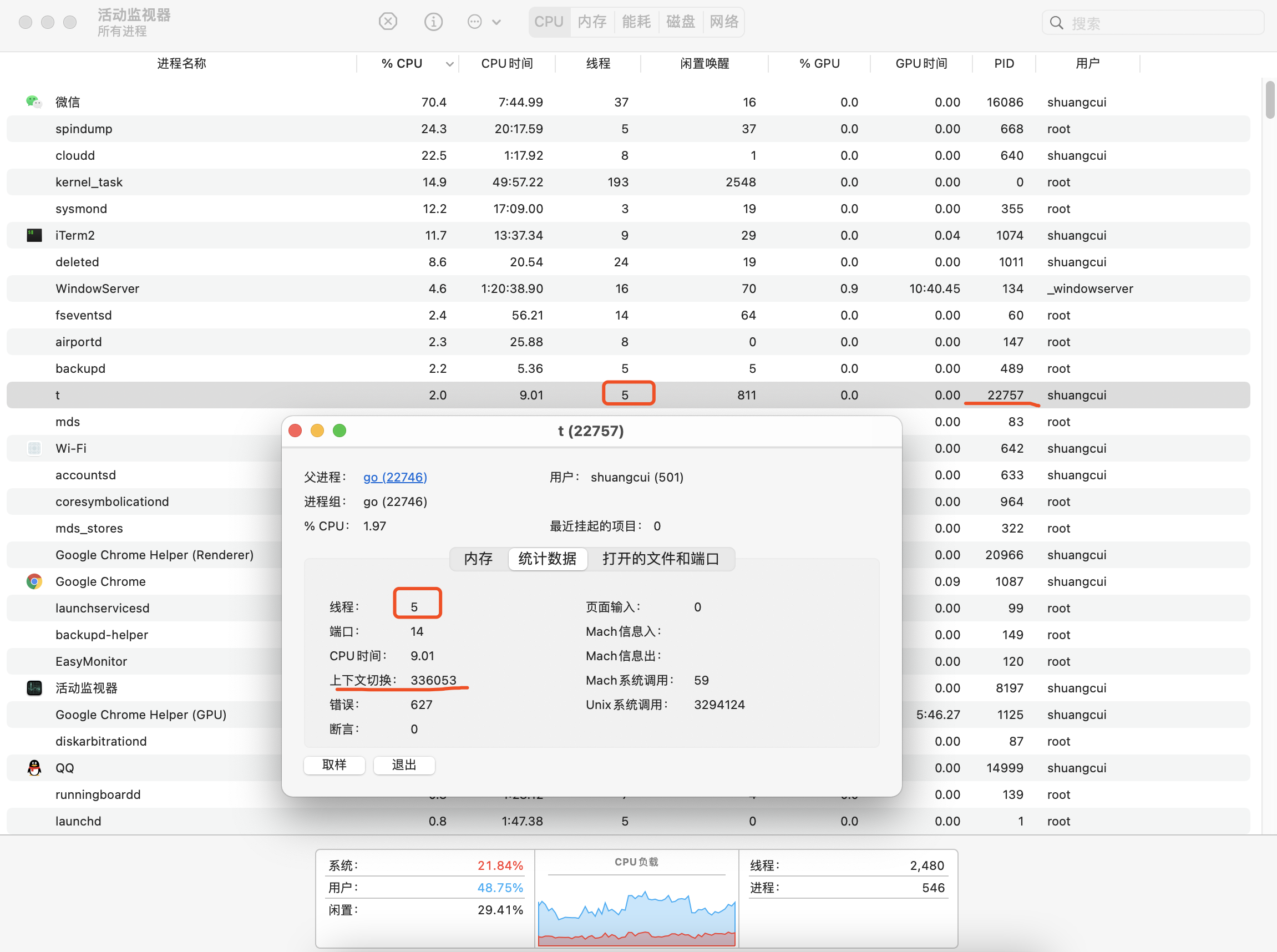Click the Wi-Fi process icon
1277x952 pixels.
[x=34, y=448]
